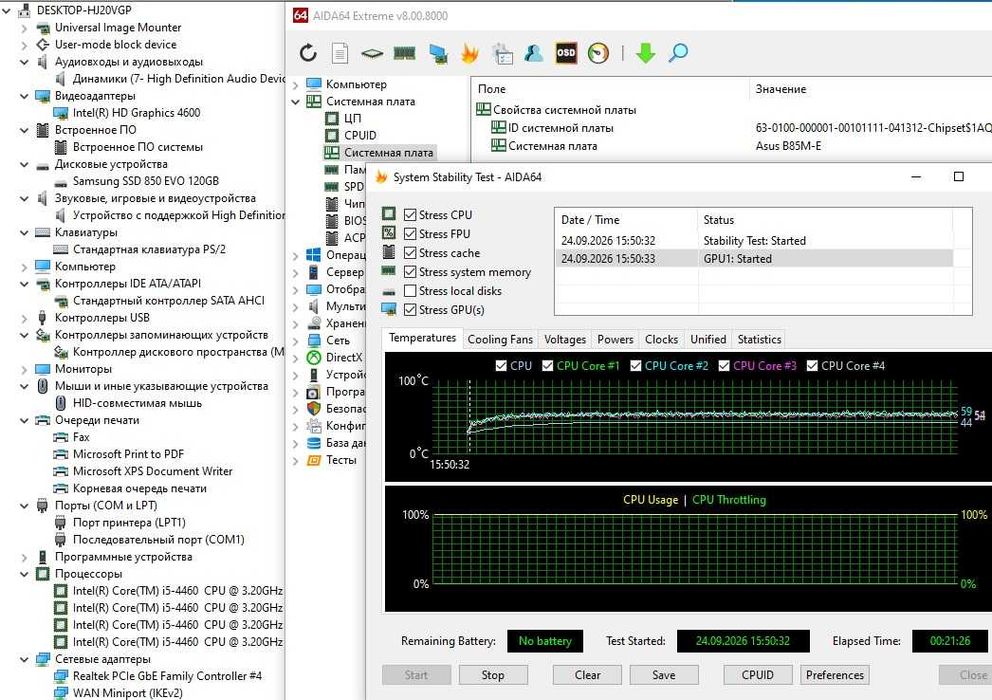Click the Fax printer icon
This screenshot has width=992, height=700.
point(61,437)
